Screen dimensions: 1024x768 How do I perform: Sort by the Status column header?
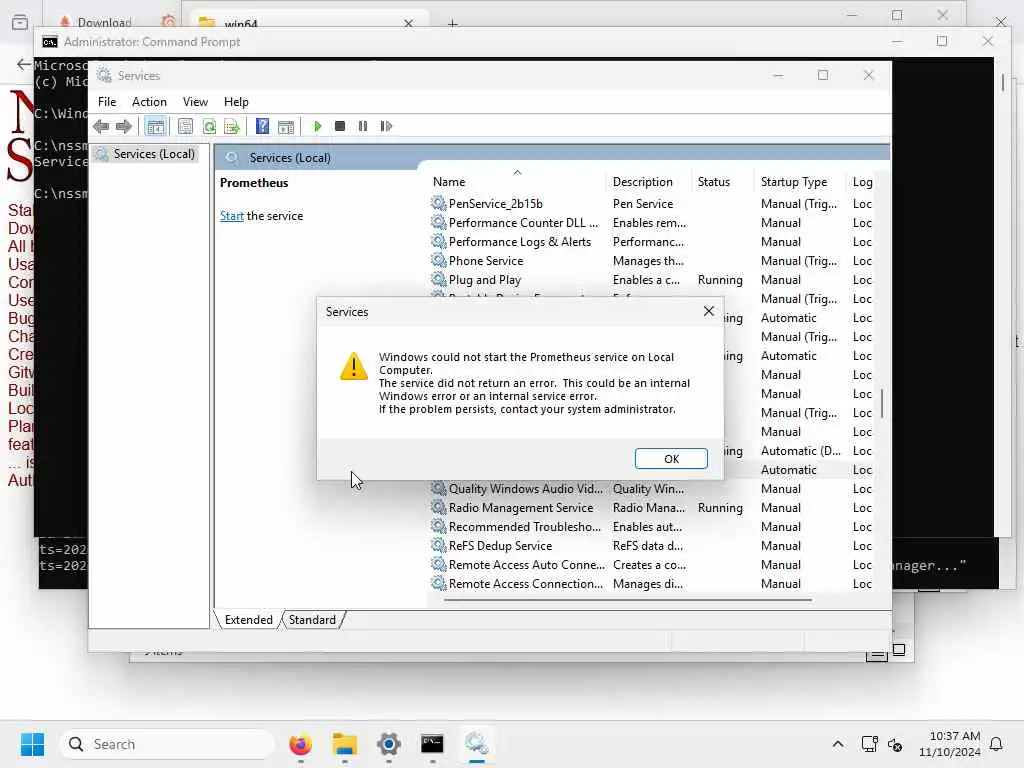tap(714, 182)
